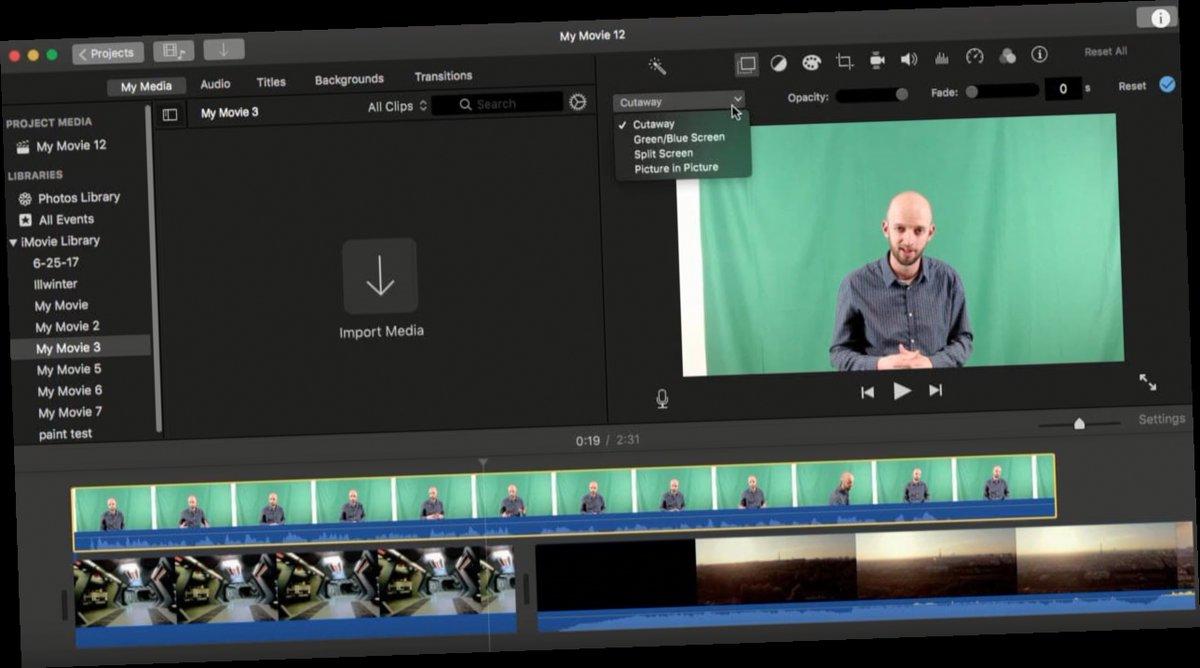Click the blue checkmark to apply overlay settings

coord(1166,86)
